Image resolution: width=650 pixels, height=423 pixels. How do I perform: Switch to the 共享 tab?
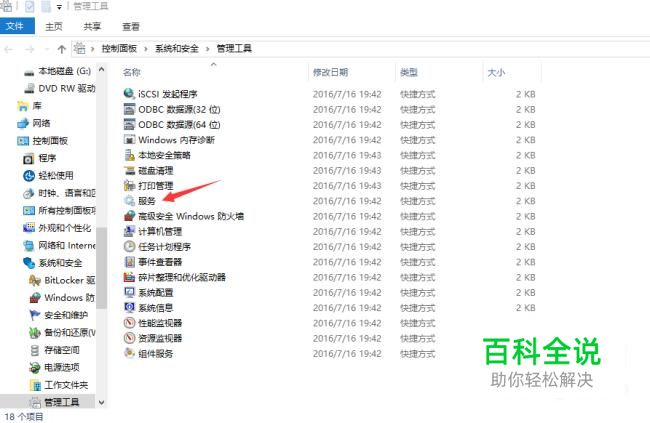point(92,27)
